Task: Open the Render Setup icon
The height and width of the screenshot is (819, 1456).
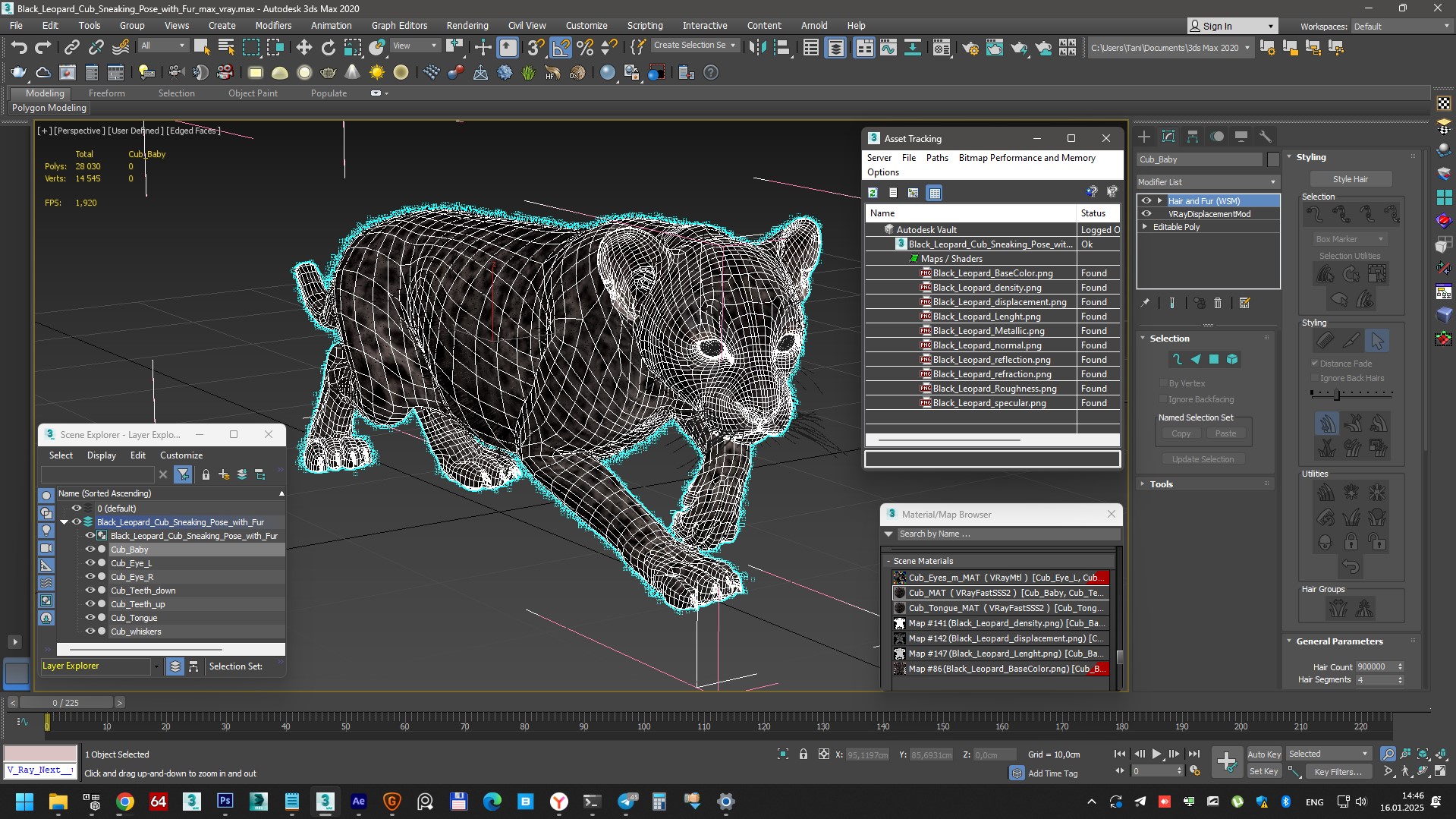Action: pos(970,48)
